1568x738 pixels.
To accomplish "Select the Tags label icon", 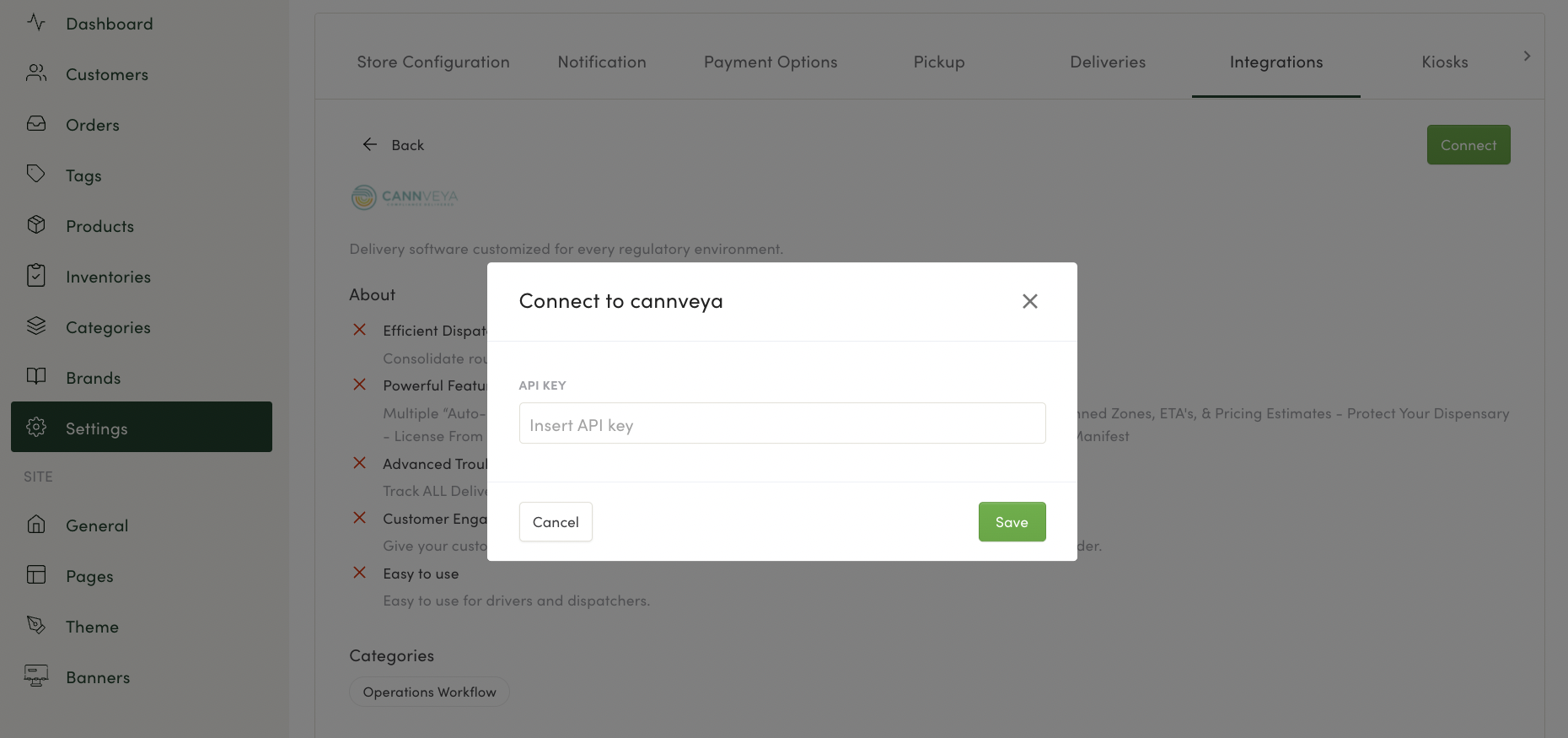I will (35, 175).
